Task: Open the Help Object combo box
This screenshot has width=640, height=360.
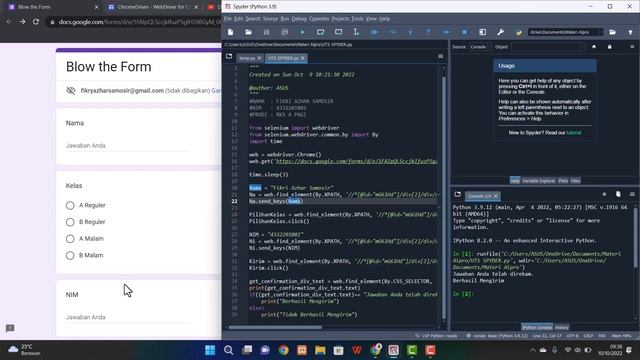Action: click(x=548, y=47)
